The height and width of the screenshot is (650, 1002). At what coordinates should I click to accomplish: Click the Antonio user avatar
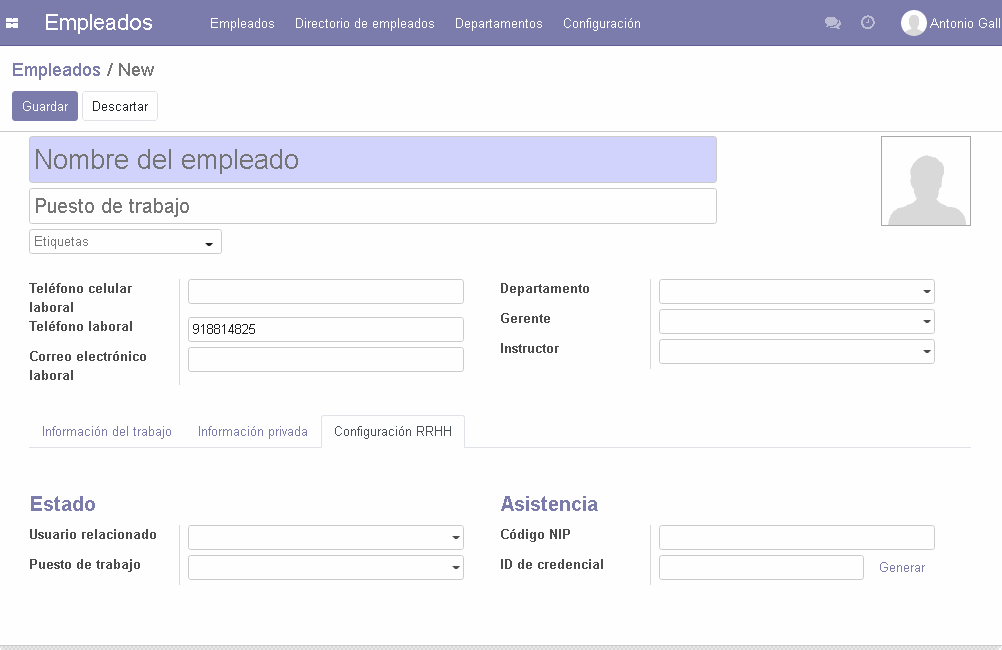point(913,23)
